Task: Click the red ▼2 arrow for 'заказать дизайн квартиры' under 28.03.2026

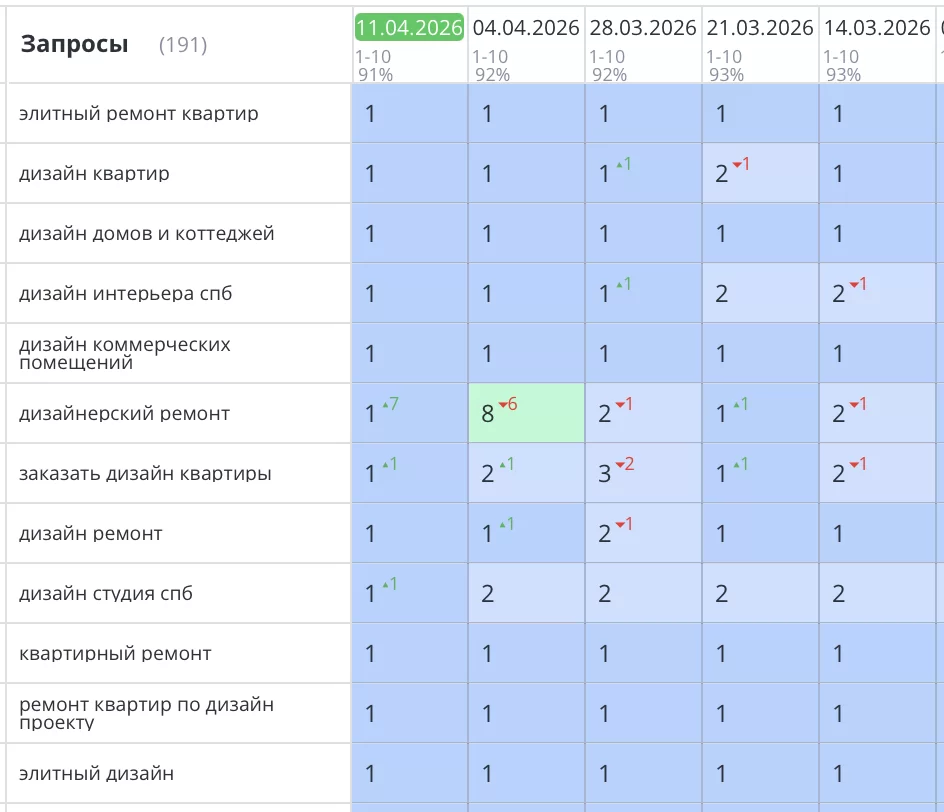Action: coord(624,465)
